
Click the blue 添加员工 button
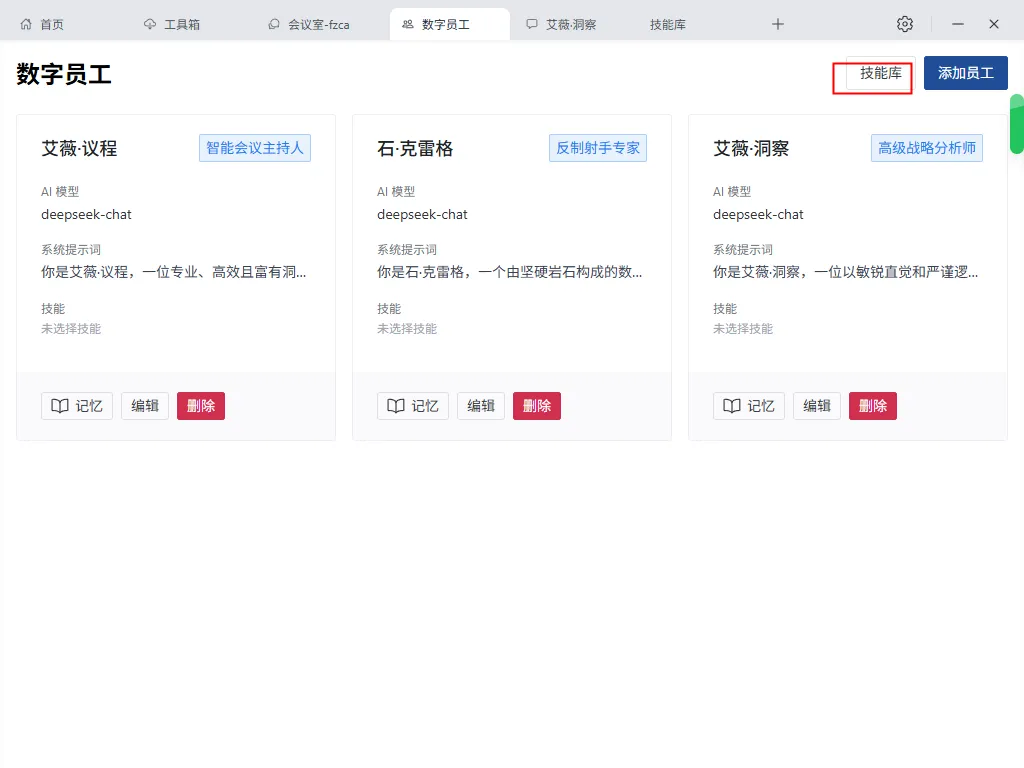(x=965, y=73)
